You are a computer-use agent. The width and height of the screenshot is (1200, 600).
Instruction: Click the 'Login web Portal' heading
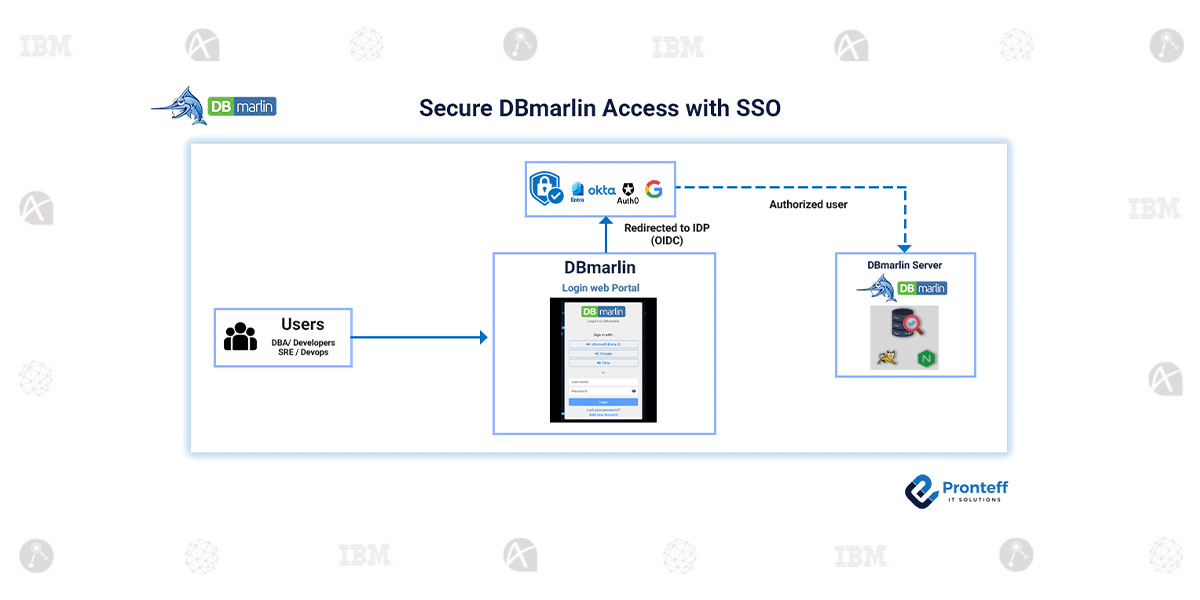pyautogui.click(x=601, y=288)
